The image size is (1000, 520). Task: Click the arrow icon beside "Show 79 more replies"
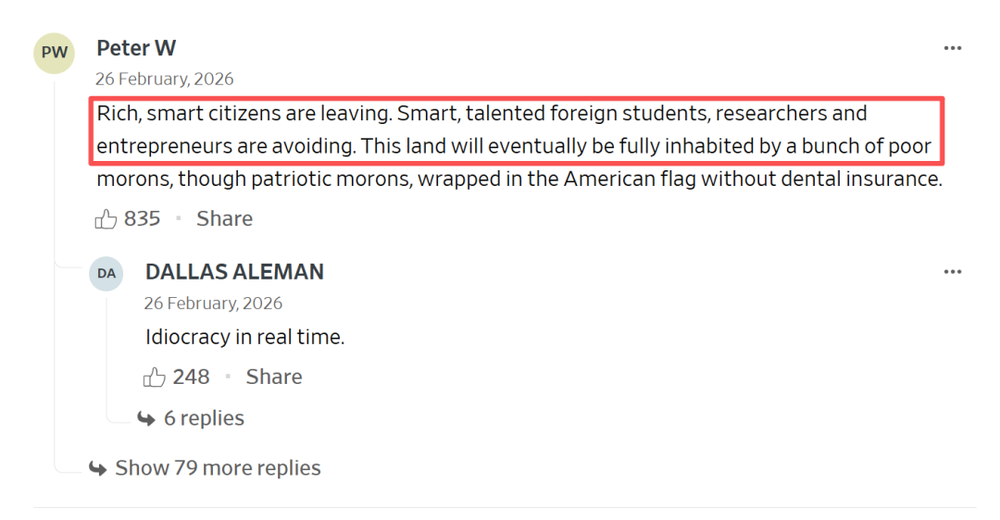coord(98,468)
